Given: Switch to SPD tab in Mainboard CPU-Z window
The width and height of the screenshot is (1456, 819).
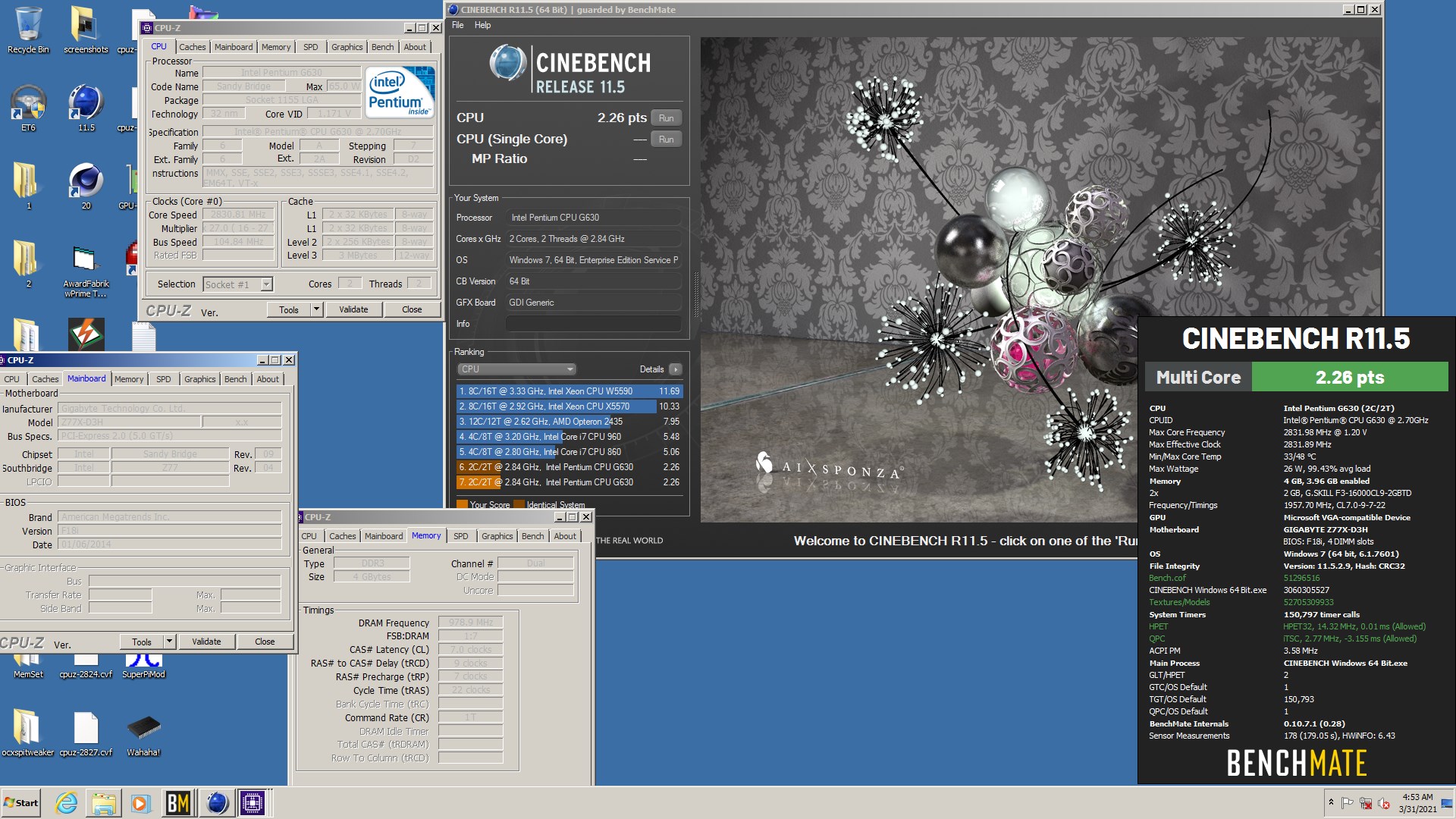Looking at the screenshot, I should [163, 379].
